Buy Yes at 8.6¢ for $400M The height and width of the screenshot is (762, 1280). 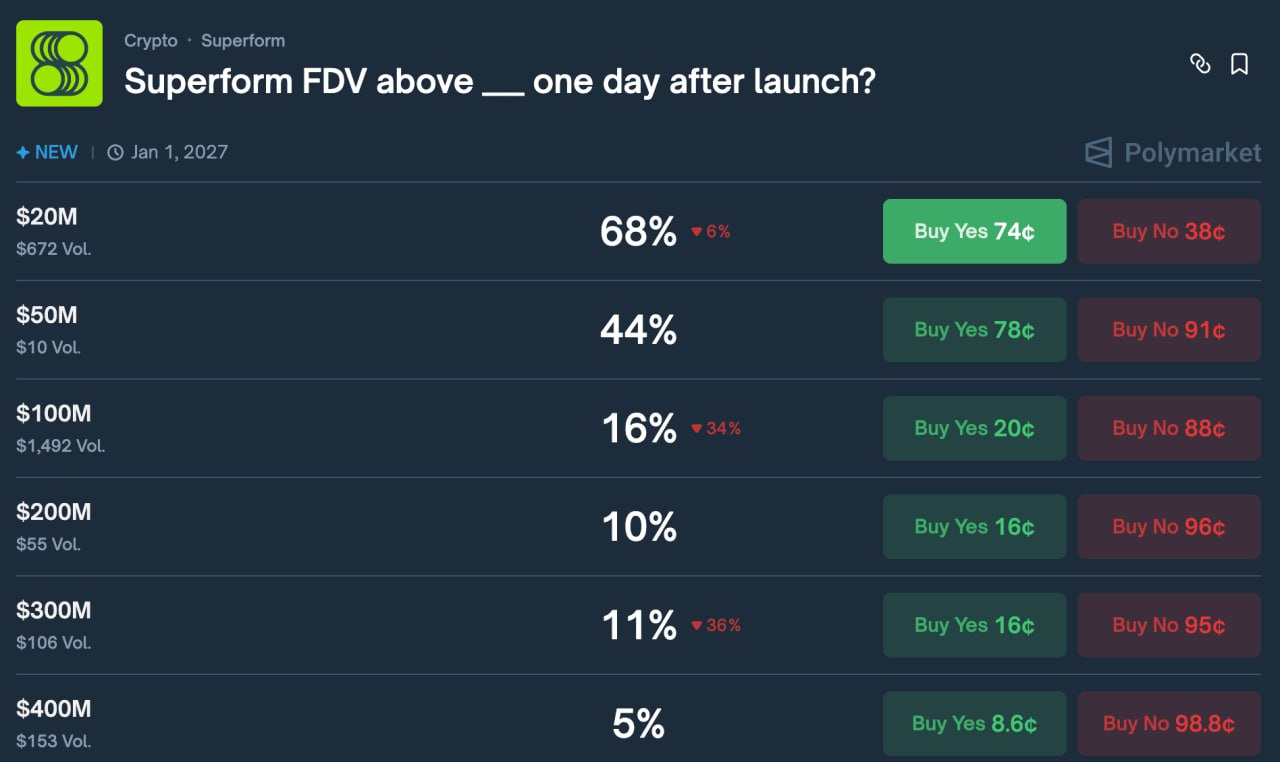coord(974,723)
